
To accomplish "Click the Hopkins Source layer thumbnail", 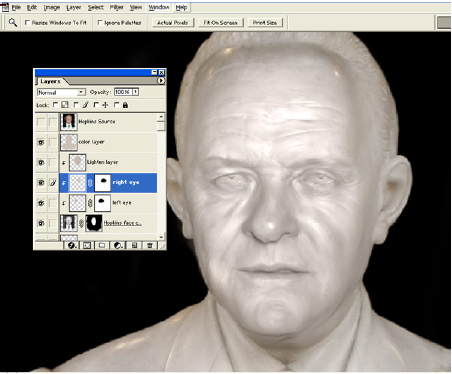I will click(69, 122).
